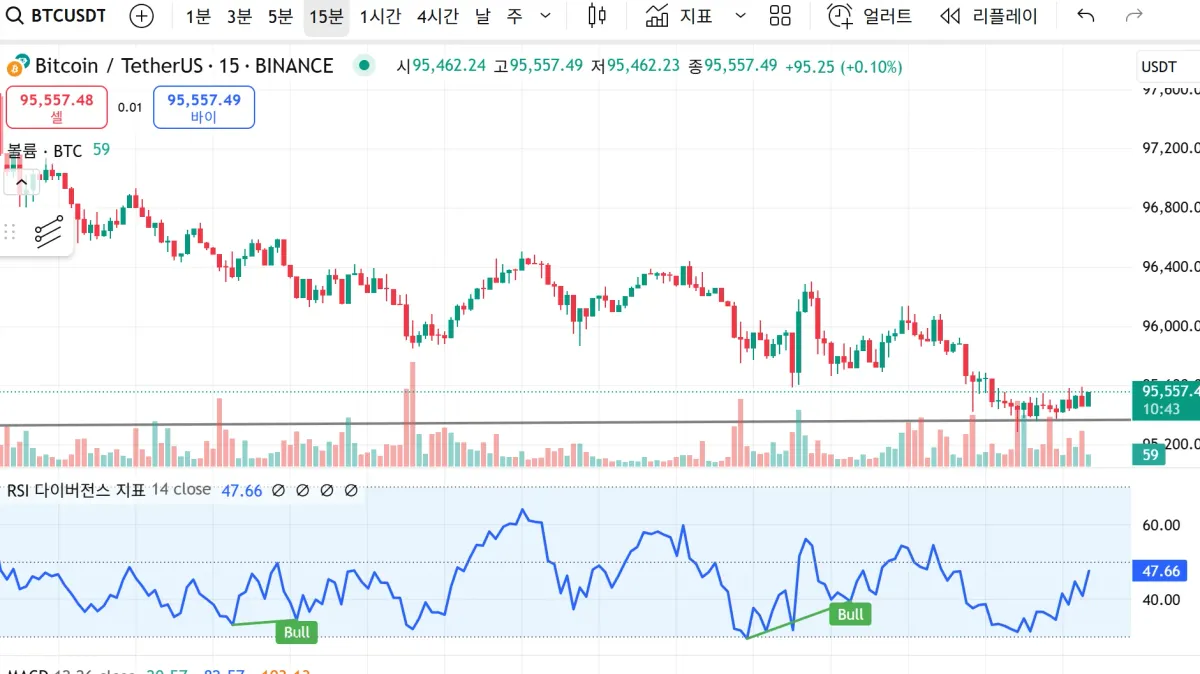Toggle the green market status dot
This screenshot has height=674, width=1200.
click(x=364, y=66)
